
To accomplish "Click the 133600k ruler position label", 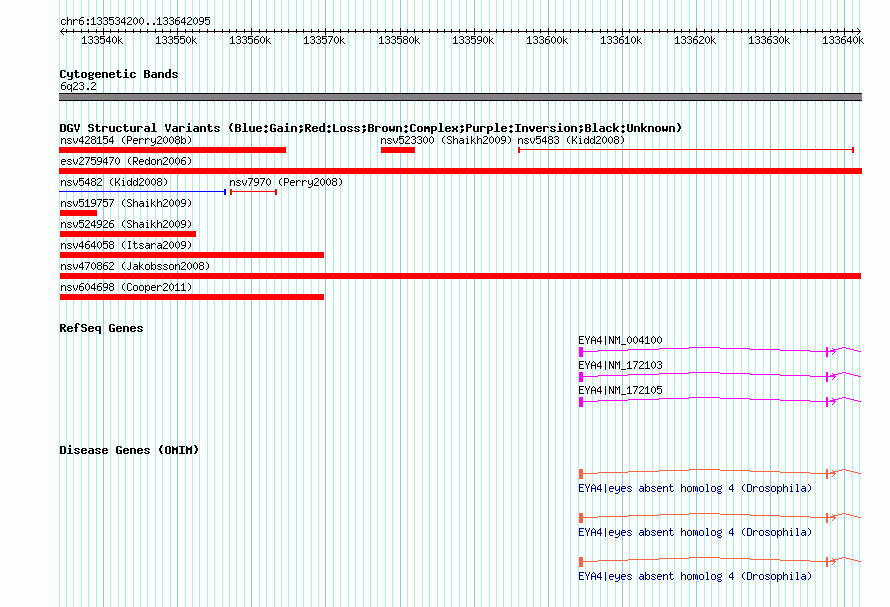I will tap(547, 40).
